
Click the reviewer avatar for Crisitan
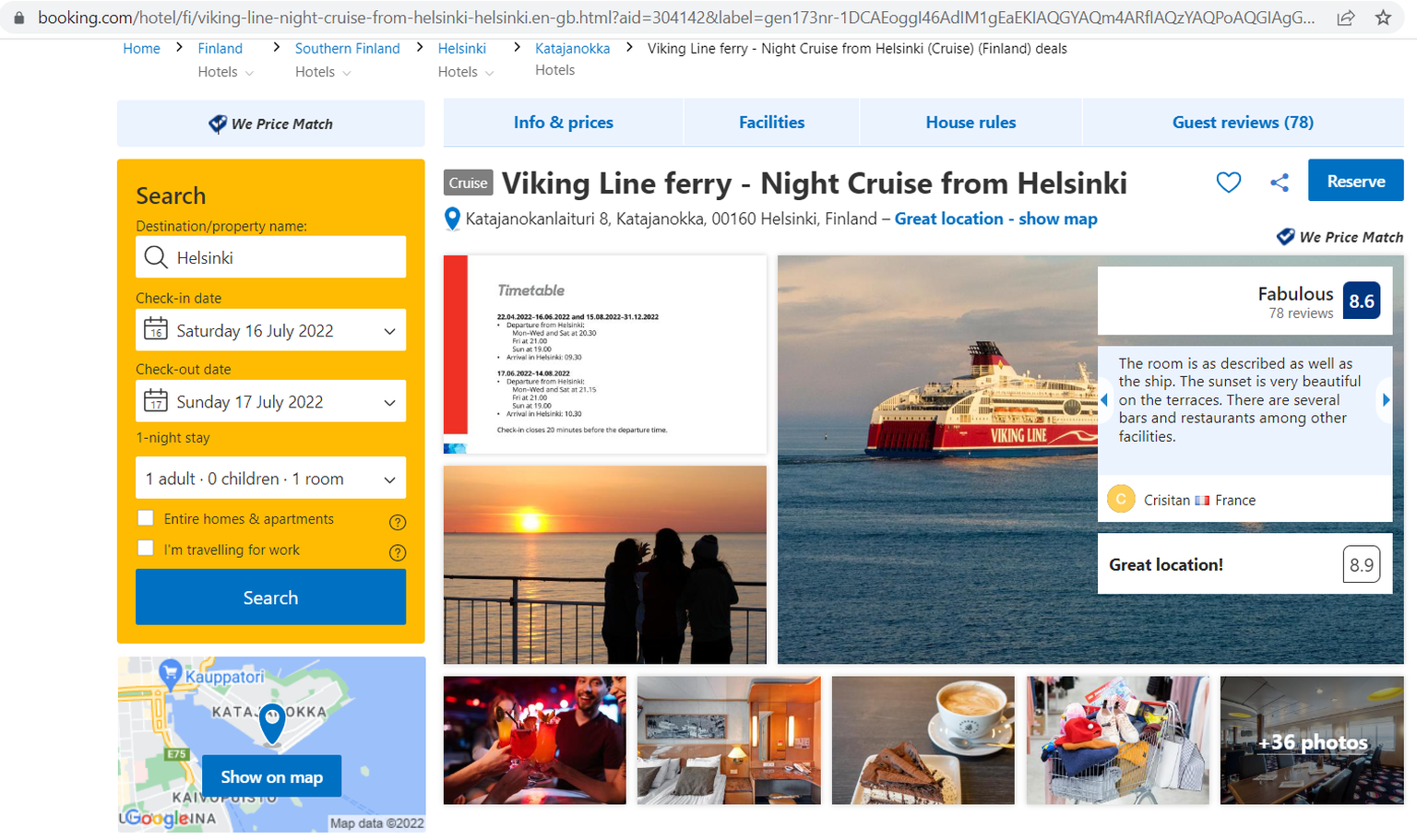pos(1121,499)
